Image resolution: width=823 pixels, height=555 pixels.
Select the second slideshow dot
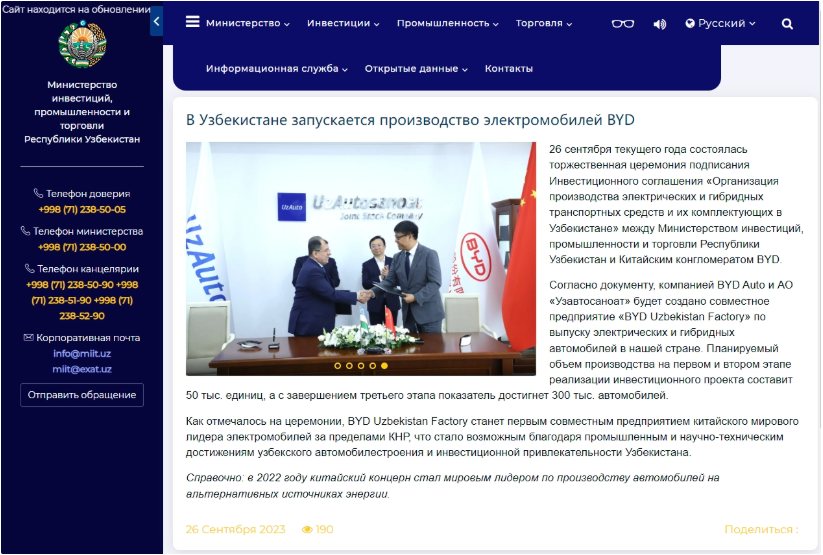(x=349, y=365)
